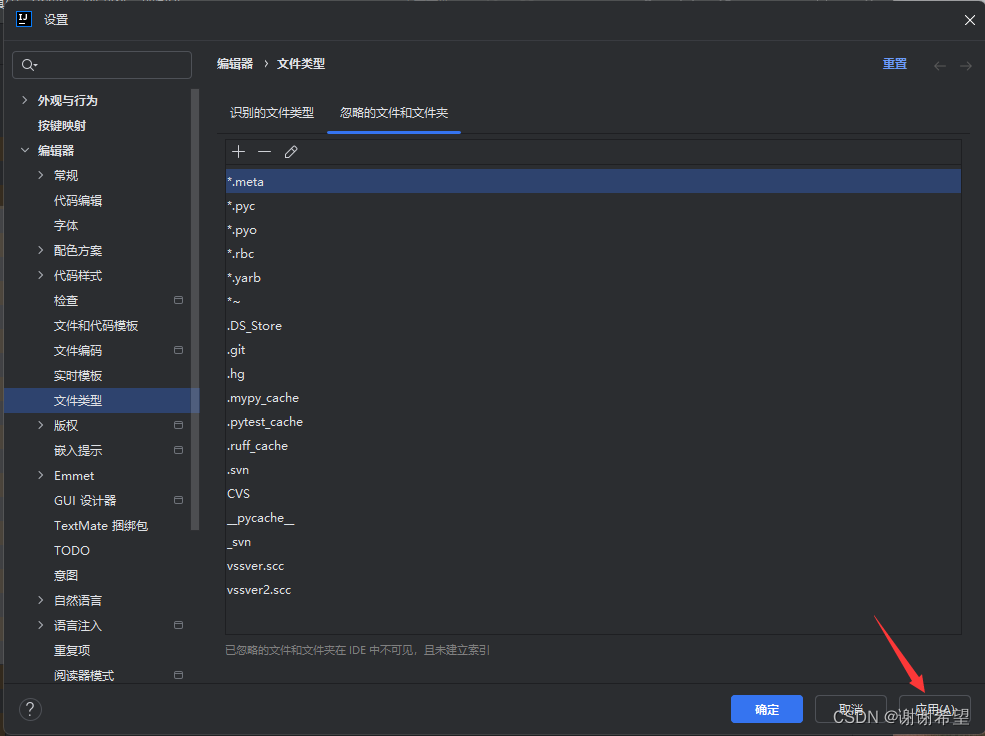
Task: Click inside the settings search field
Action: (x=110, y=64)
